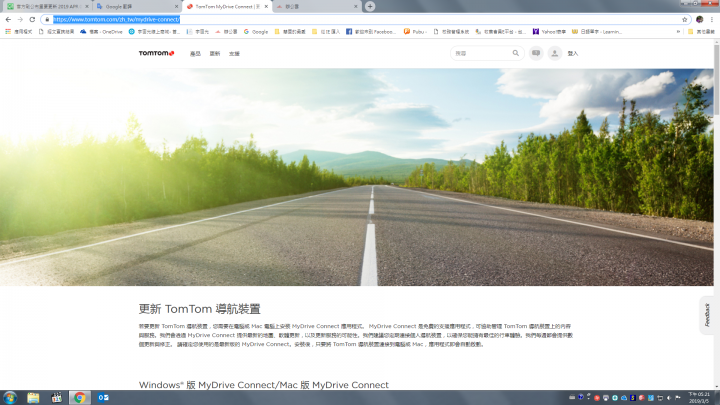Open the second TomTom header menu item
The height and width of the screenshot is (405, 720).
[214, 54]
